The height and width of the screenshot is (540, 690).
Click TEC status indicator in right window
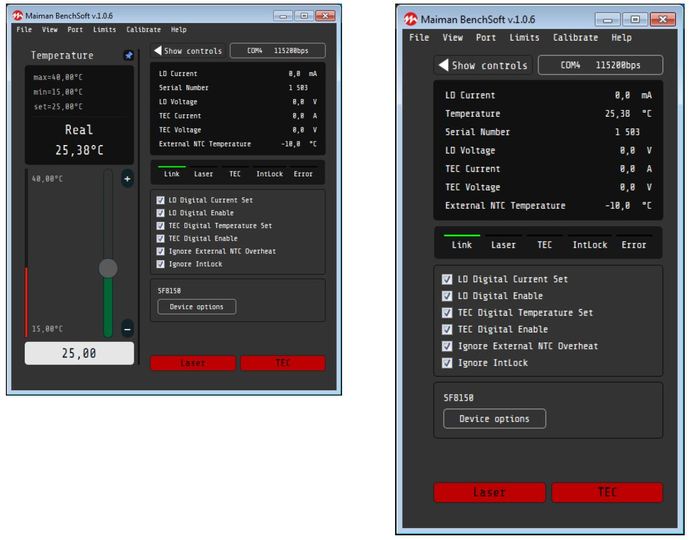click(x=544, y=243)
